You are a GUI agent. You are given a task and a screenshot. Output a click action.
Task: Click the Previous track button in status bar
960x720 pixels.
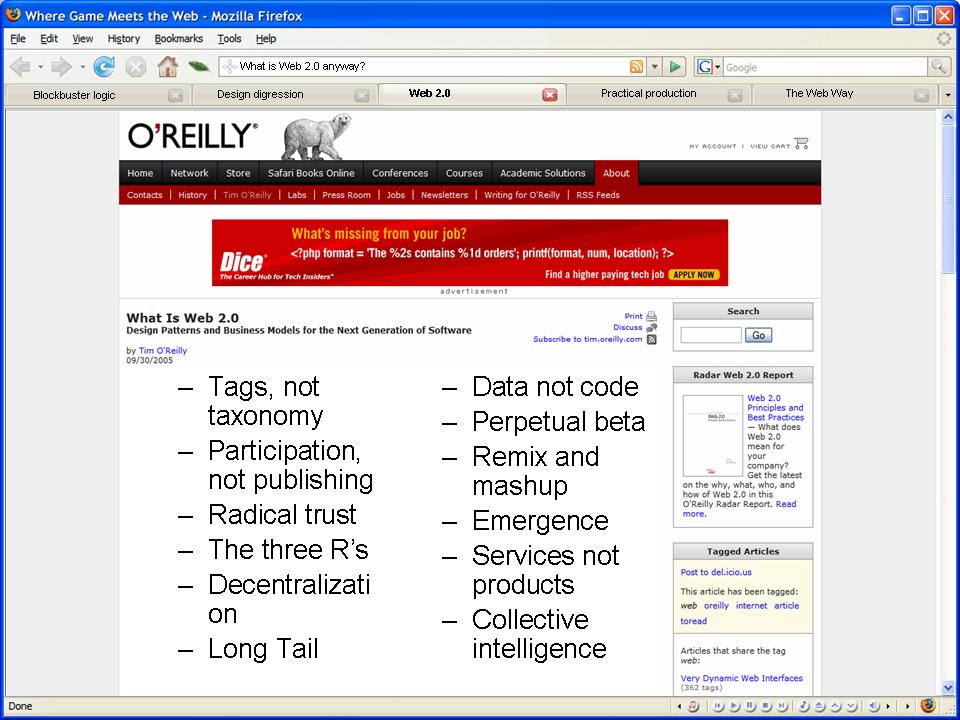[719, 706]
